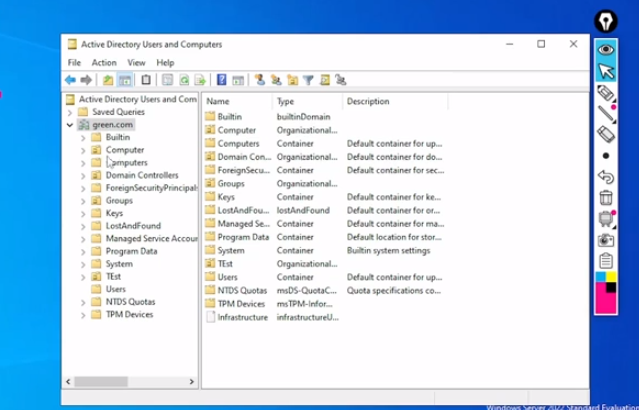Click the scroll-right arrow on the tree scrollbar
Screen dimensions: 639x410
point(192,382)
